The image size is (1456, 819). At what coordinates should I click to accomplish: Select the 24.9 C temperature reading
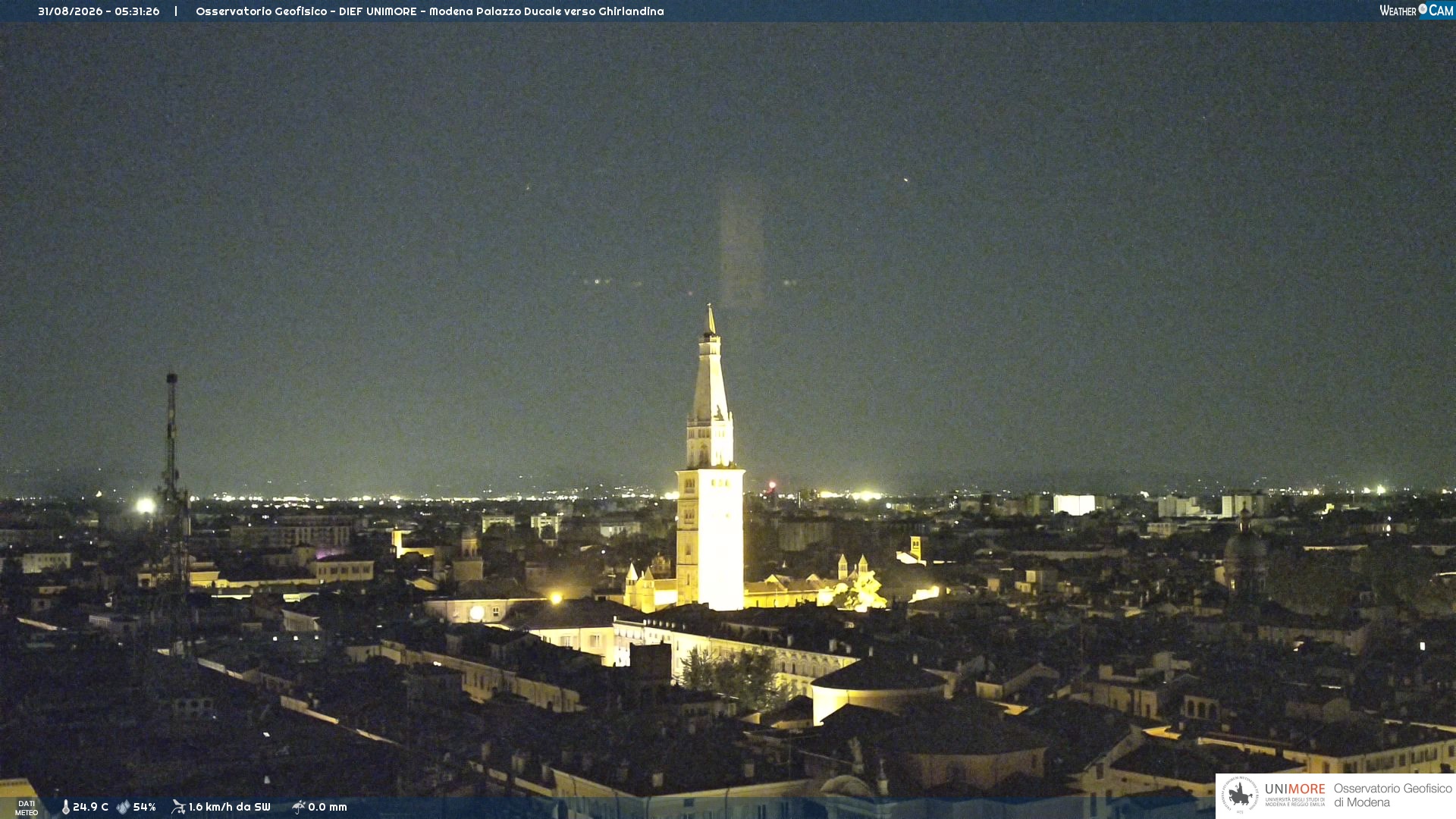coord(90,807)
